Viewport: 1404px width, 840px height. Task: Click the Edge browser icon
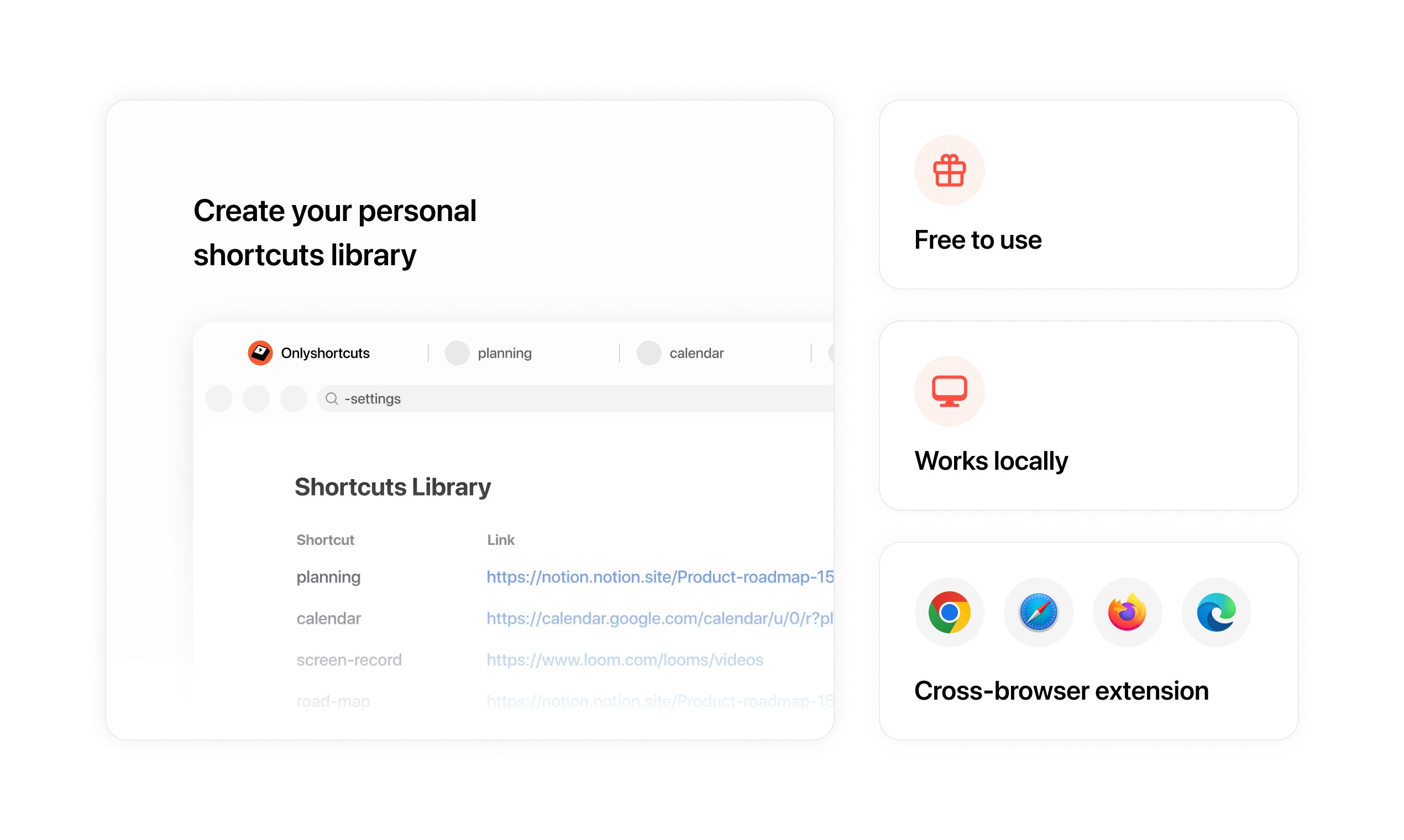[1216, 611]
